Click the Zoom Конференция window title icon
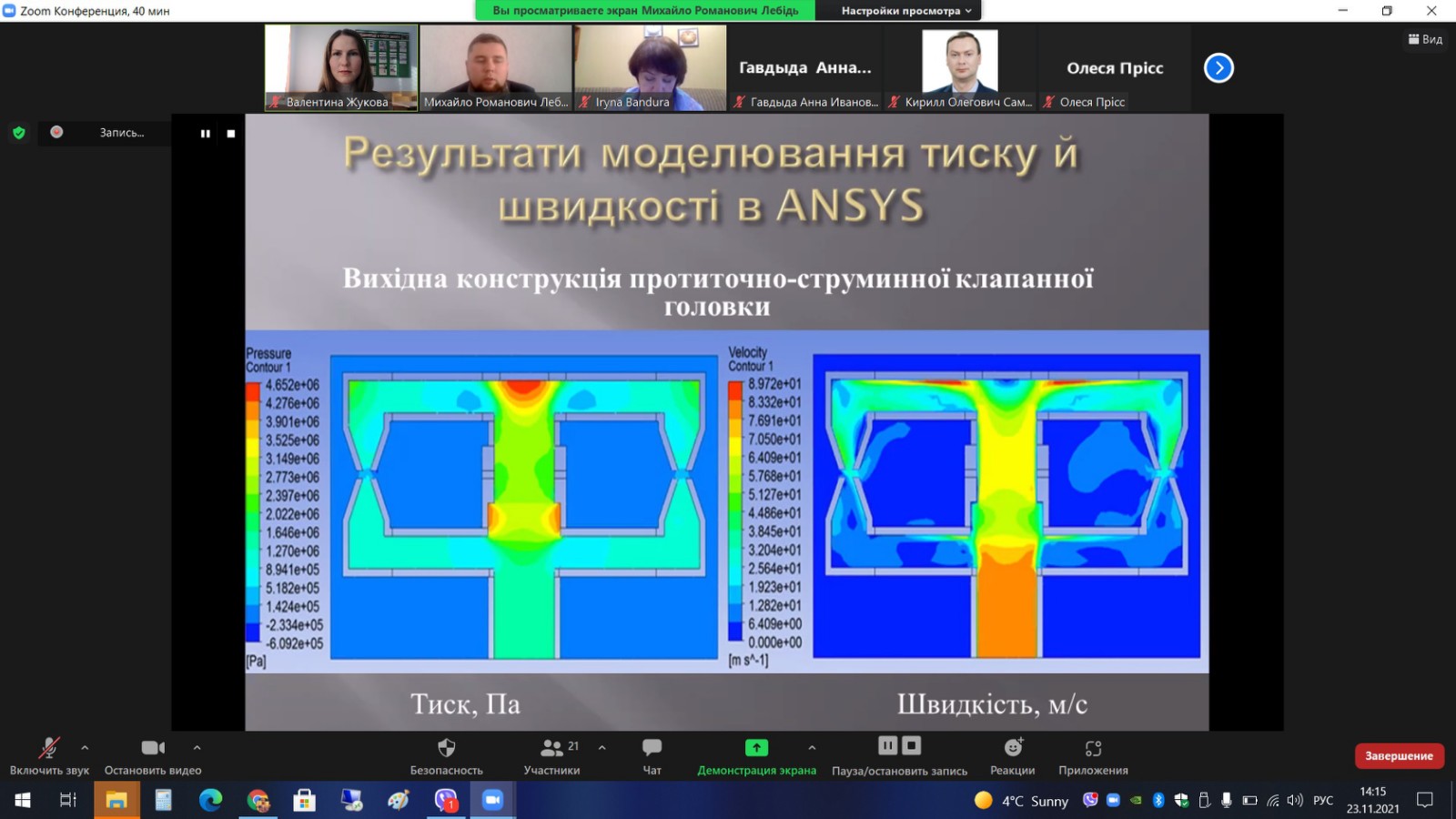This screenshot has width=1456, height=819. click(x=9, y=11)
